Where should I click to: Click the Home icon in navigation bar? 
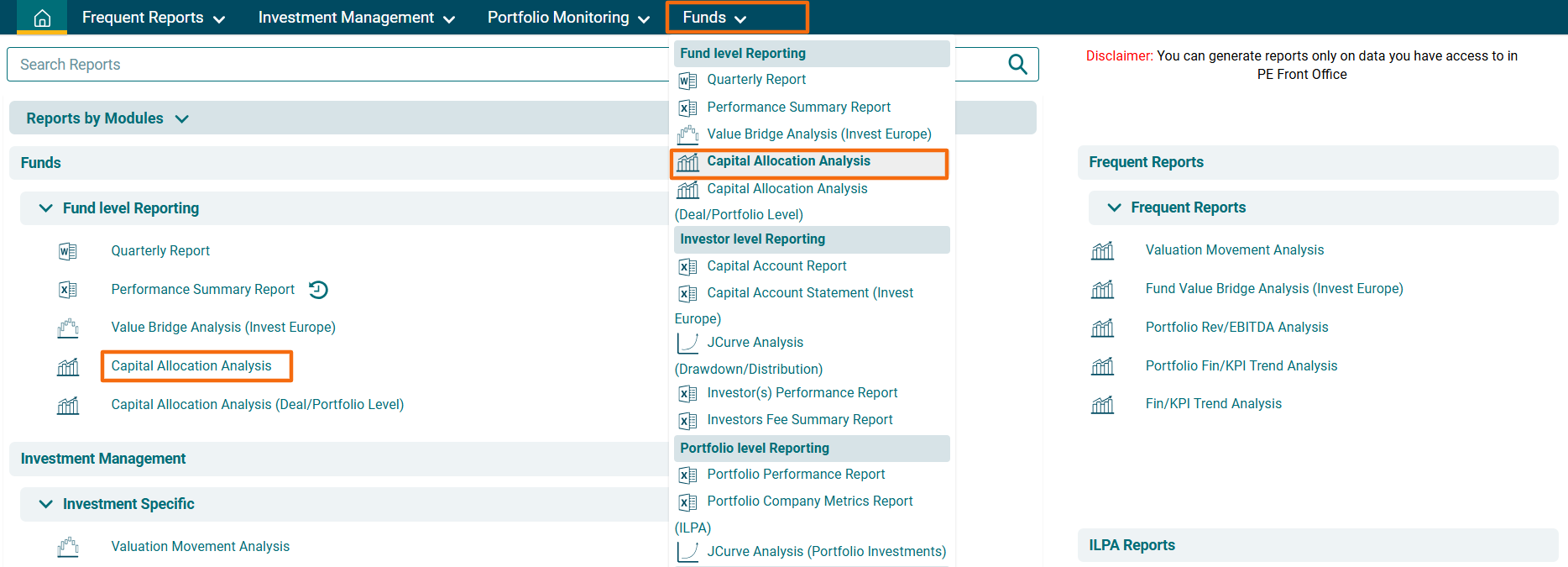pyautogui.click(x=42, y=18)
